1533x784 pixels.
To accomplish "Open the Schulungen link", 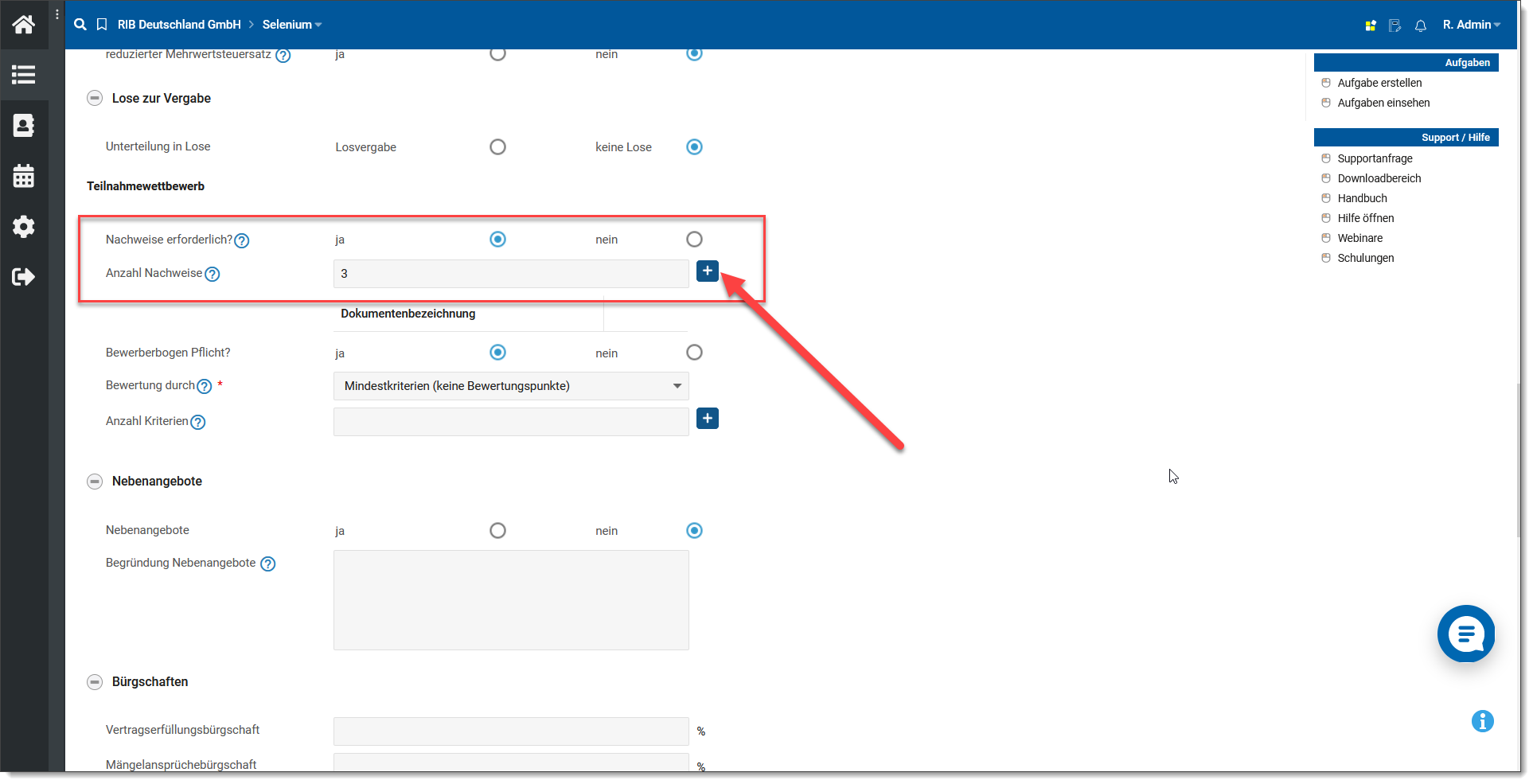I will click(x=1366, y=258).
